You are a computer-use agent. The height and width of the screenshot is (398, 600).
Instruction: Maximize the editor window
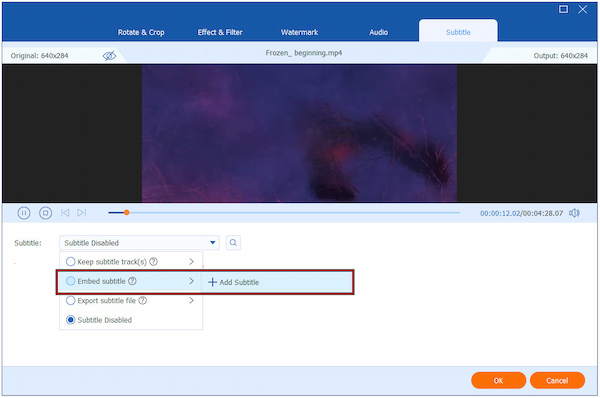[x=563, y=9]
